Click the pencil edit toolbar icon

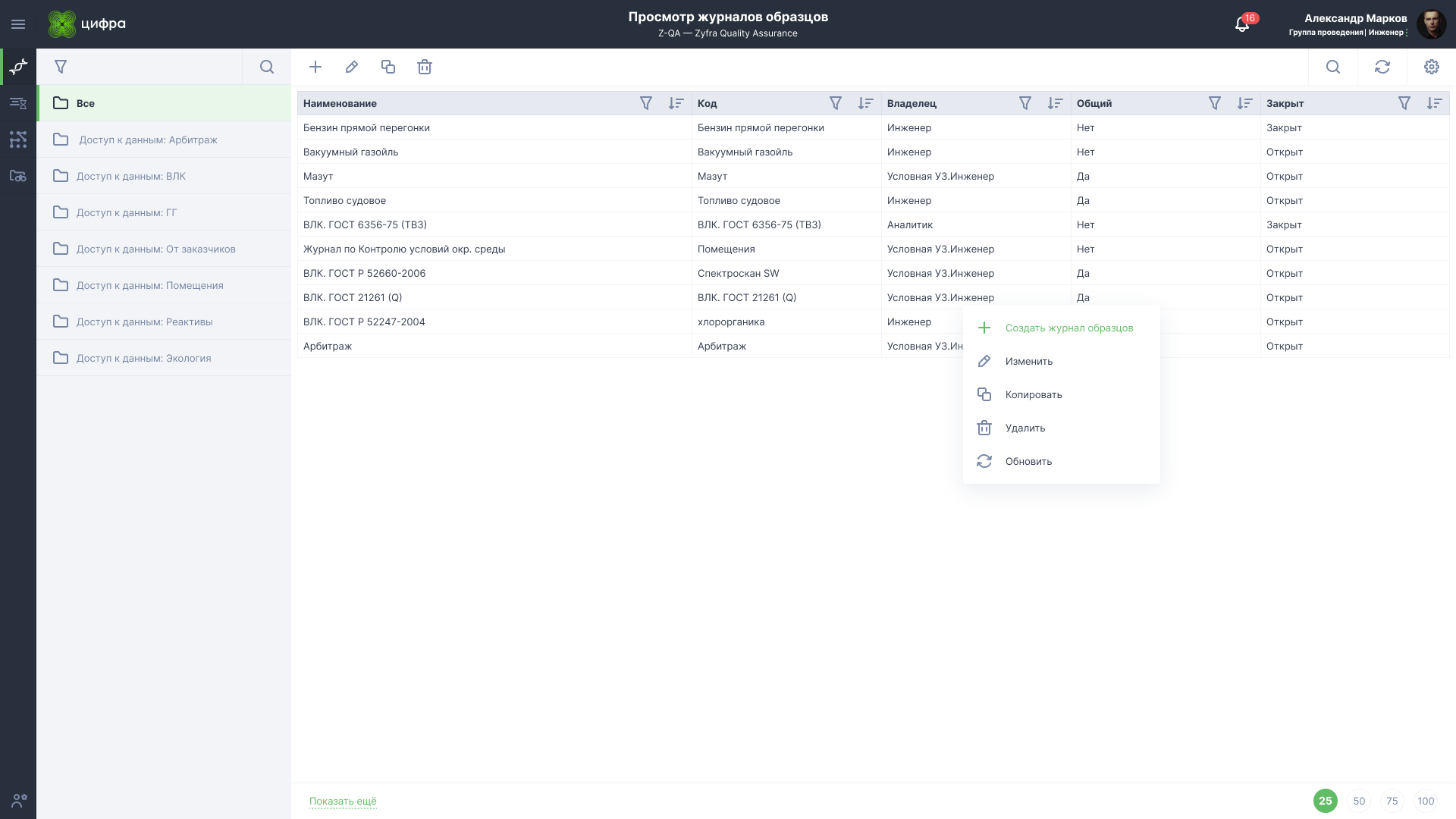[352, 67]
